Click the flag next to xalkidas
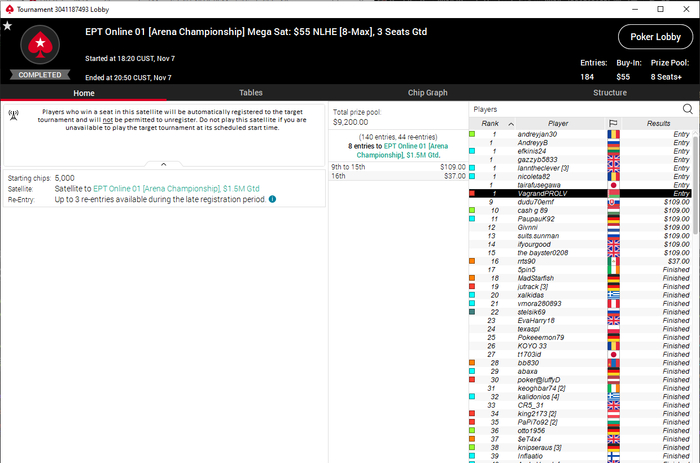Viewport: 700px width, 463px height. click(x=613, y=295)
